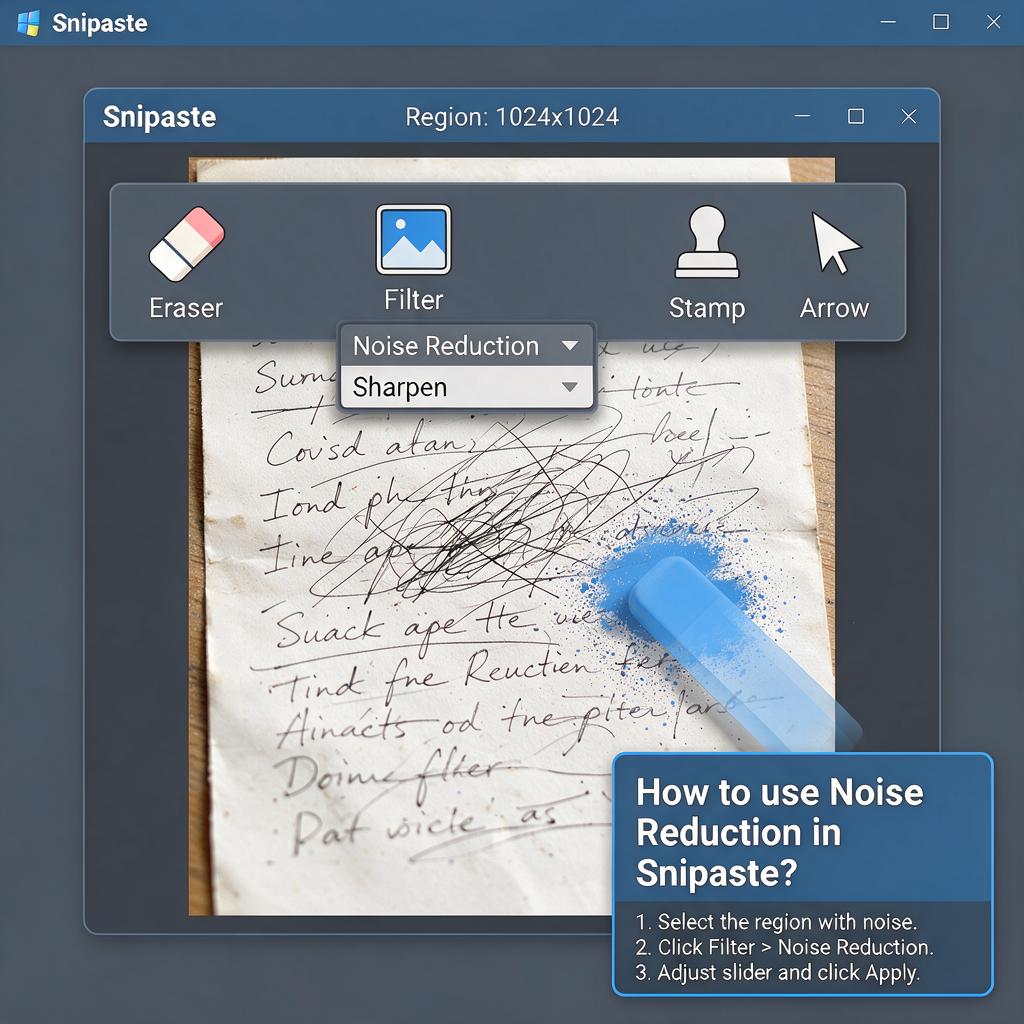Click the step "Click Filter > Noise Reduction."
The height and width of the screenshot is (1024, 1024).
784,947
